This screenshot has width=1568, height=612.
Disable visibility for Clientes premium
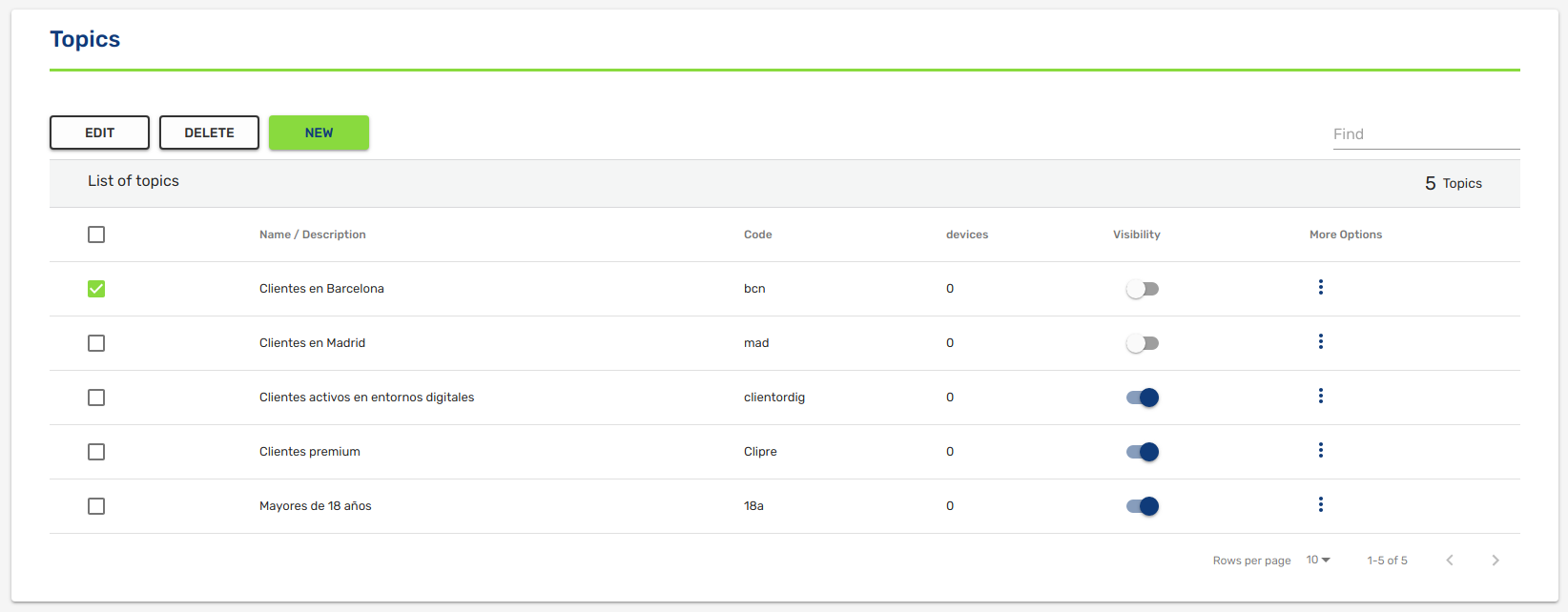(1143, 452)
